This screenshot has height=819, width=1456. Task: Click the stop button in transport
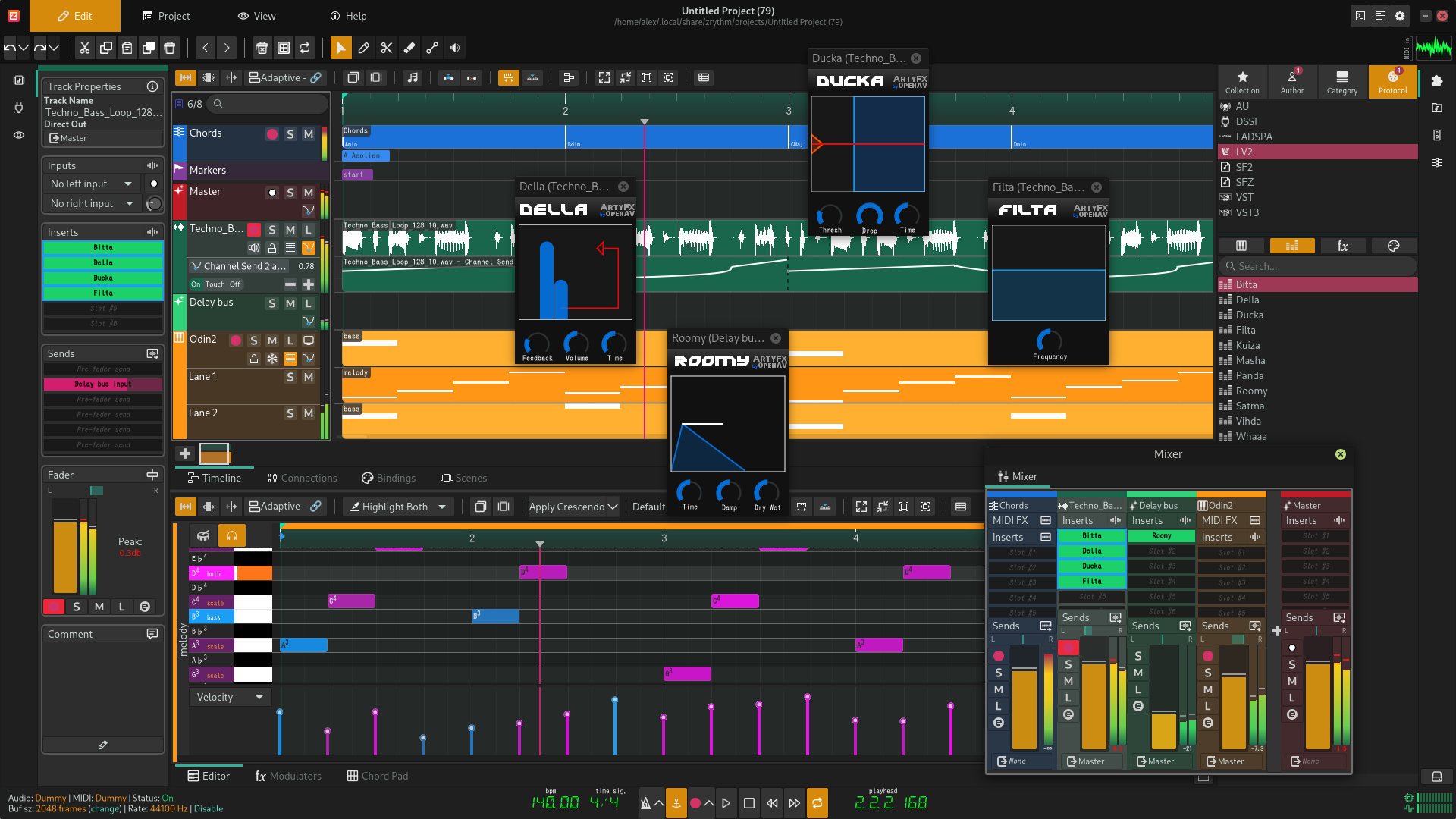749,803
